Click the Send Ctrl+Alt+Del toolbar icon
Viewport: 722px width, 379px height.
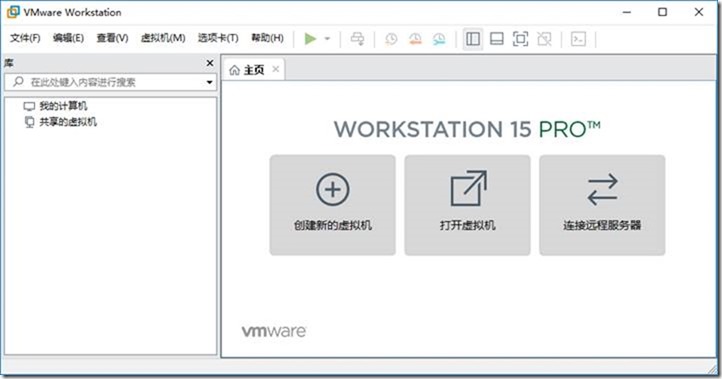click(x=358, y=39)
